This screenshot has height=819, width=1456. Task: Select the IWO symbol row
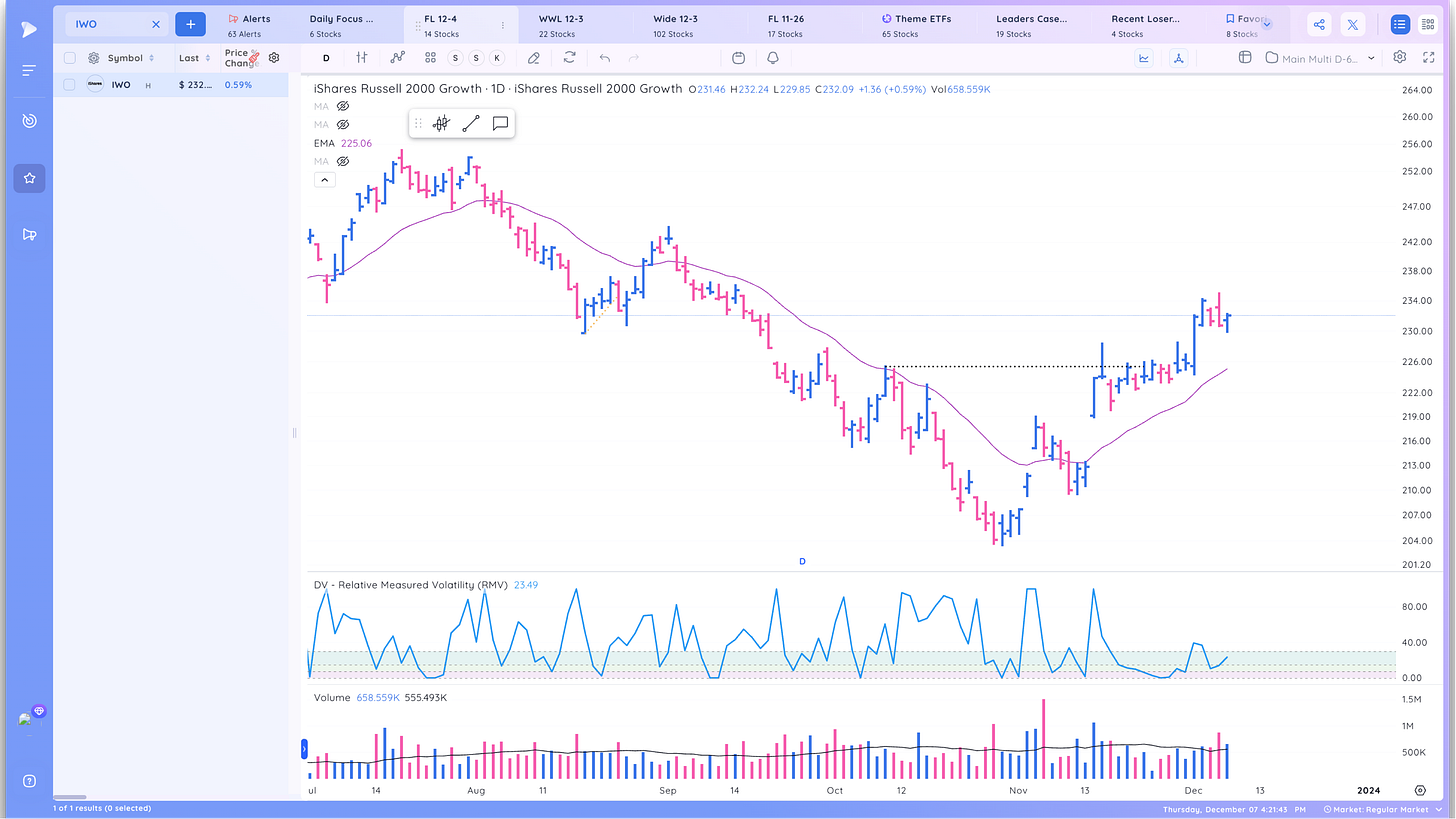[171, 85]
